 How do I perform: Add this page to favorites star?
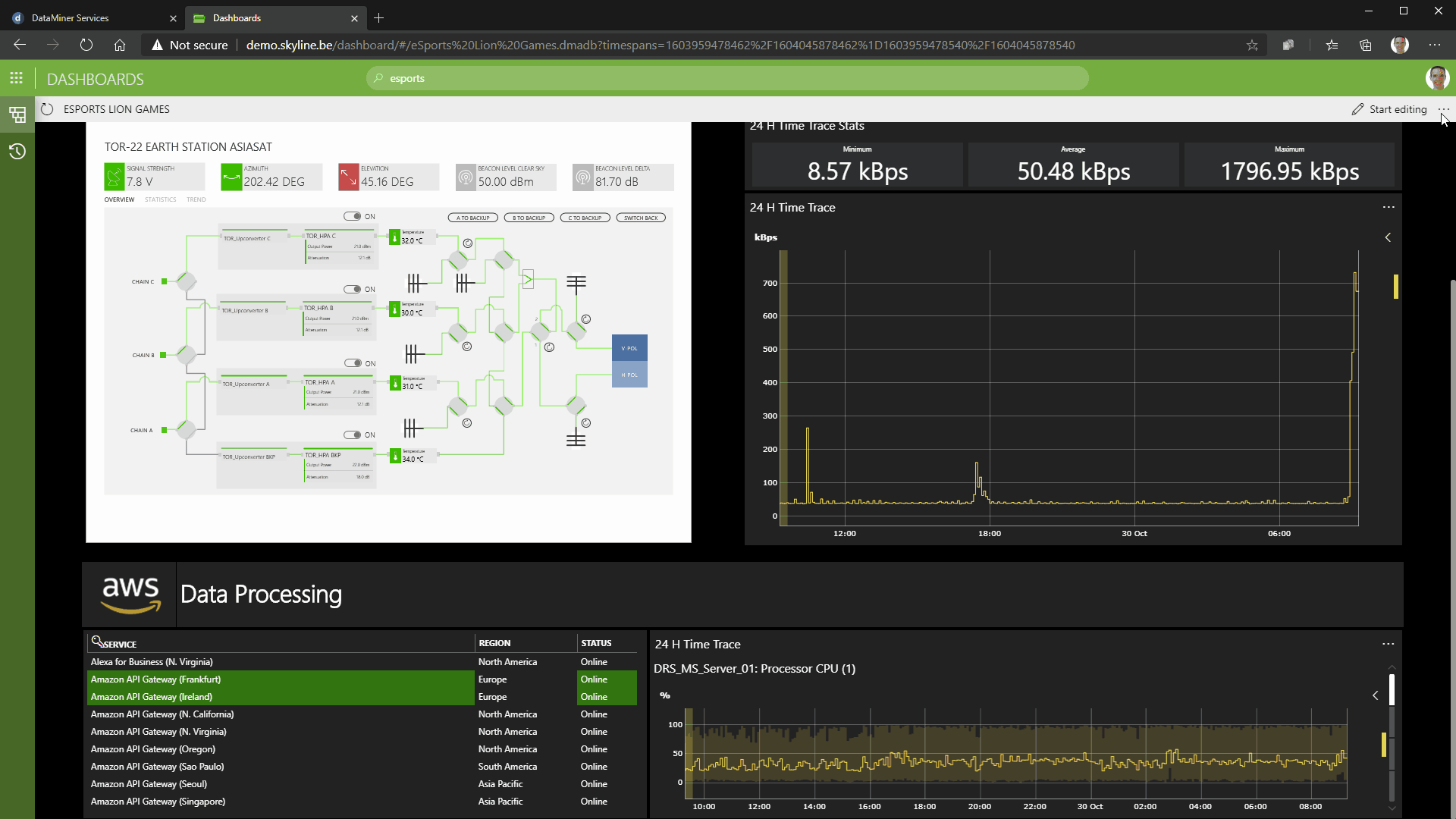[x=1252, y=45]
